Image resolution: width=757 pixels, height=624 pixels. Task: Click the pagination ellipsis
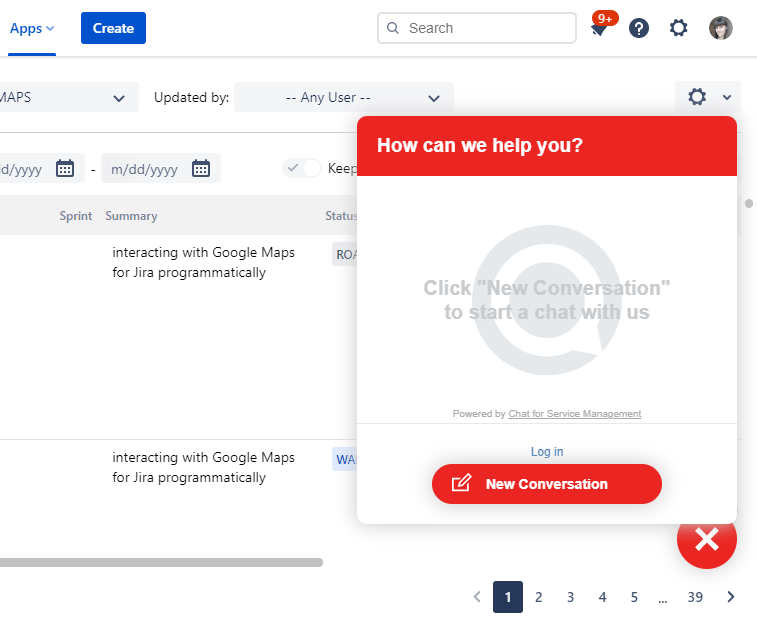pyautogui.click(x=662, y=599)
